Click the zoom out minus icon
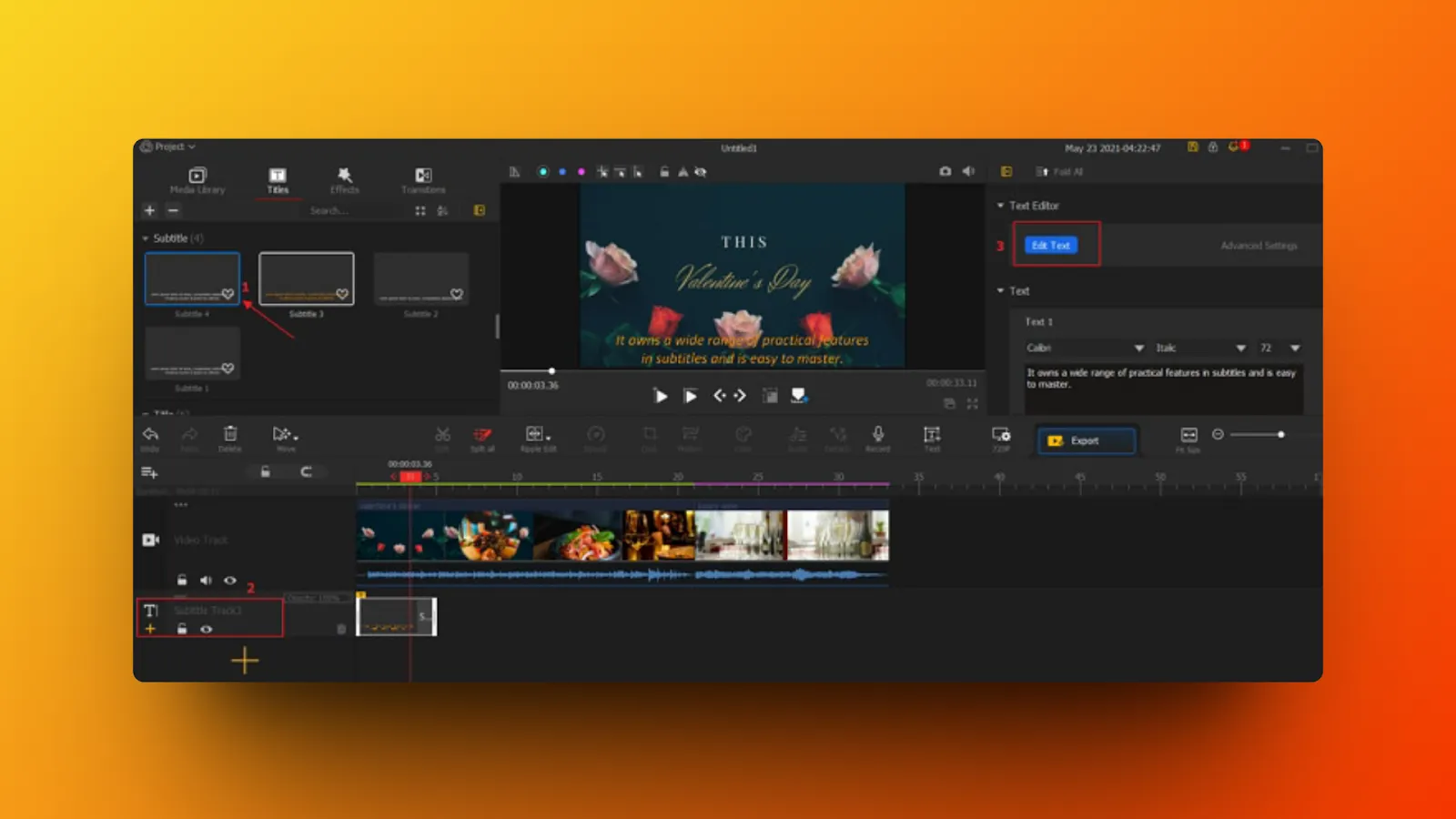The image size is (1456, 819). (x=1218, y=434)
